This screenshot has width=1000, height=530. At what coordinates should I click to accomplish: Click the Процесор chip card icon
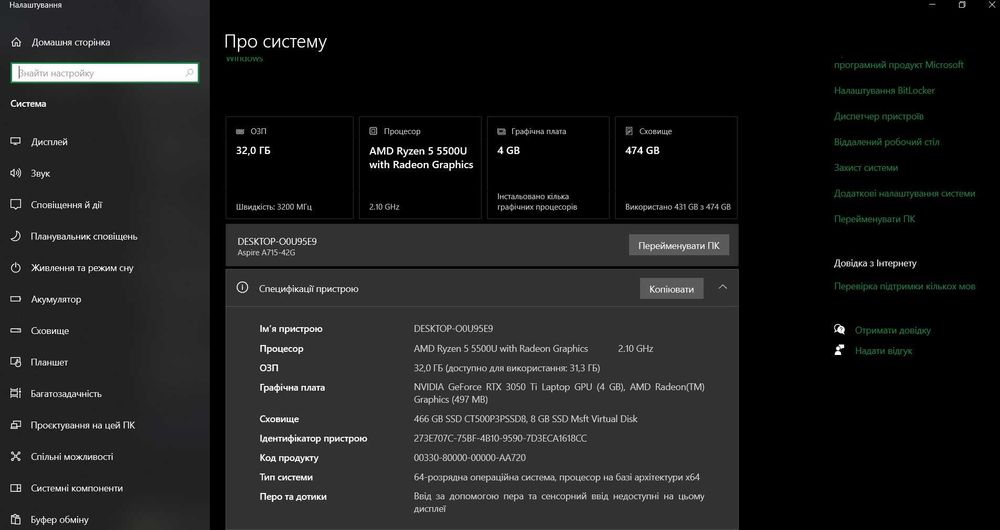tap(373, 131)
